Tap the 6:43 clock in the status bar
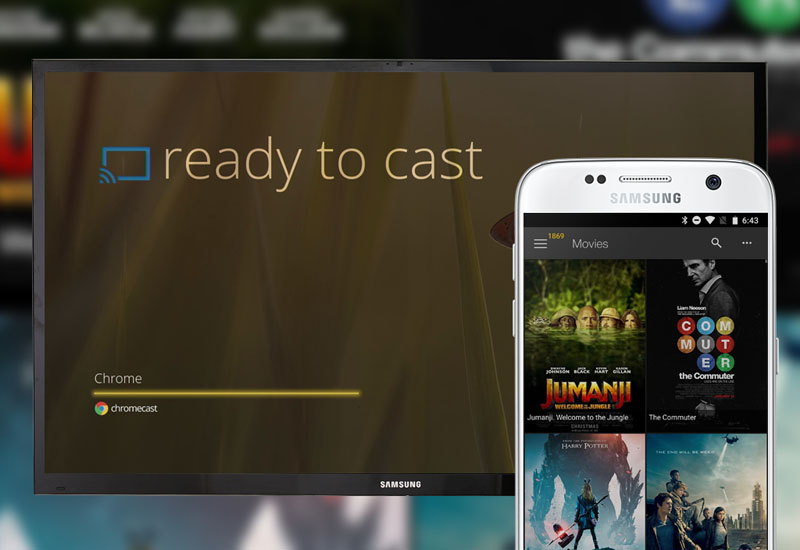 pyautogui.click(x=750, y=220)
